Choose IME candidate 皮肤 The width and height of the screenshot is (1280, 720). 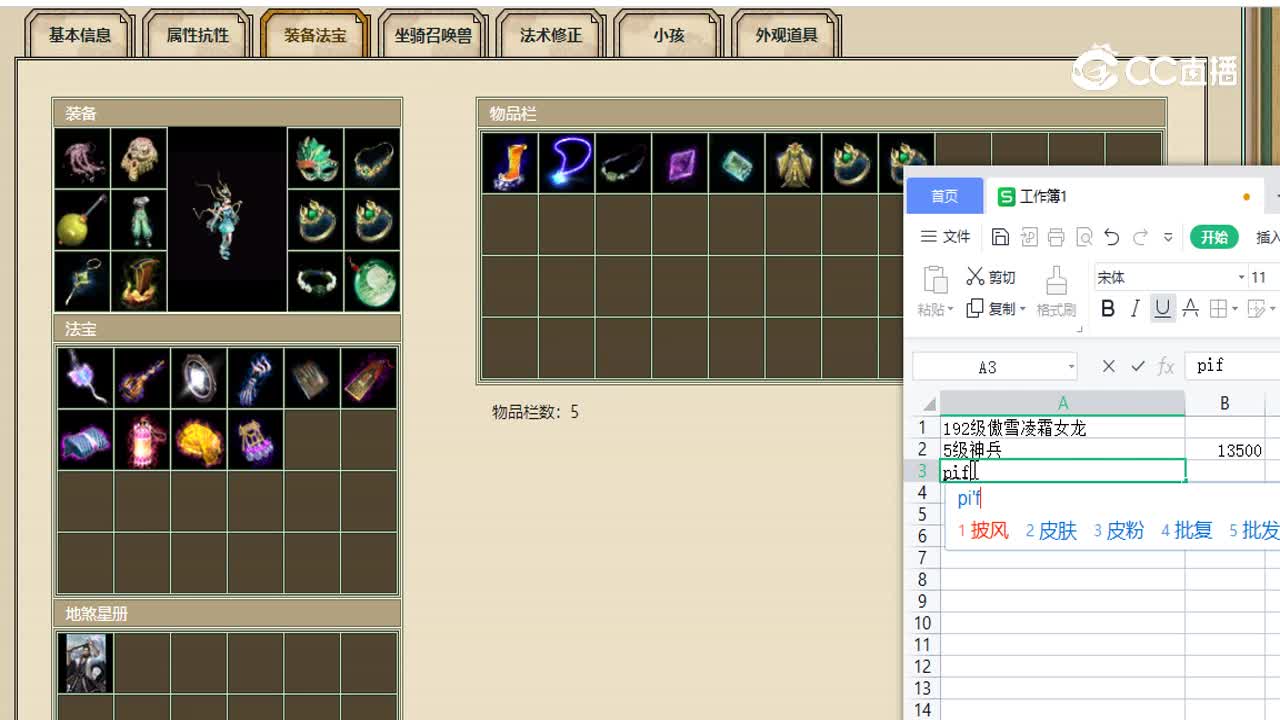(x=1051, y=531)
